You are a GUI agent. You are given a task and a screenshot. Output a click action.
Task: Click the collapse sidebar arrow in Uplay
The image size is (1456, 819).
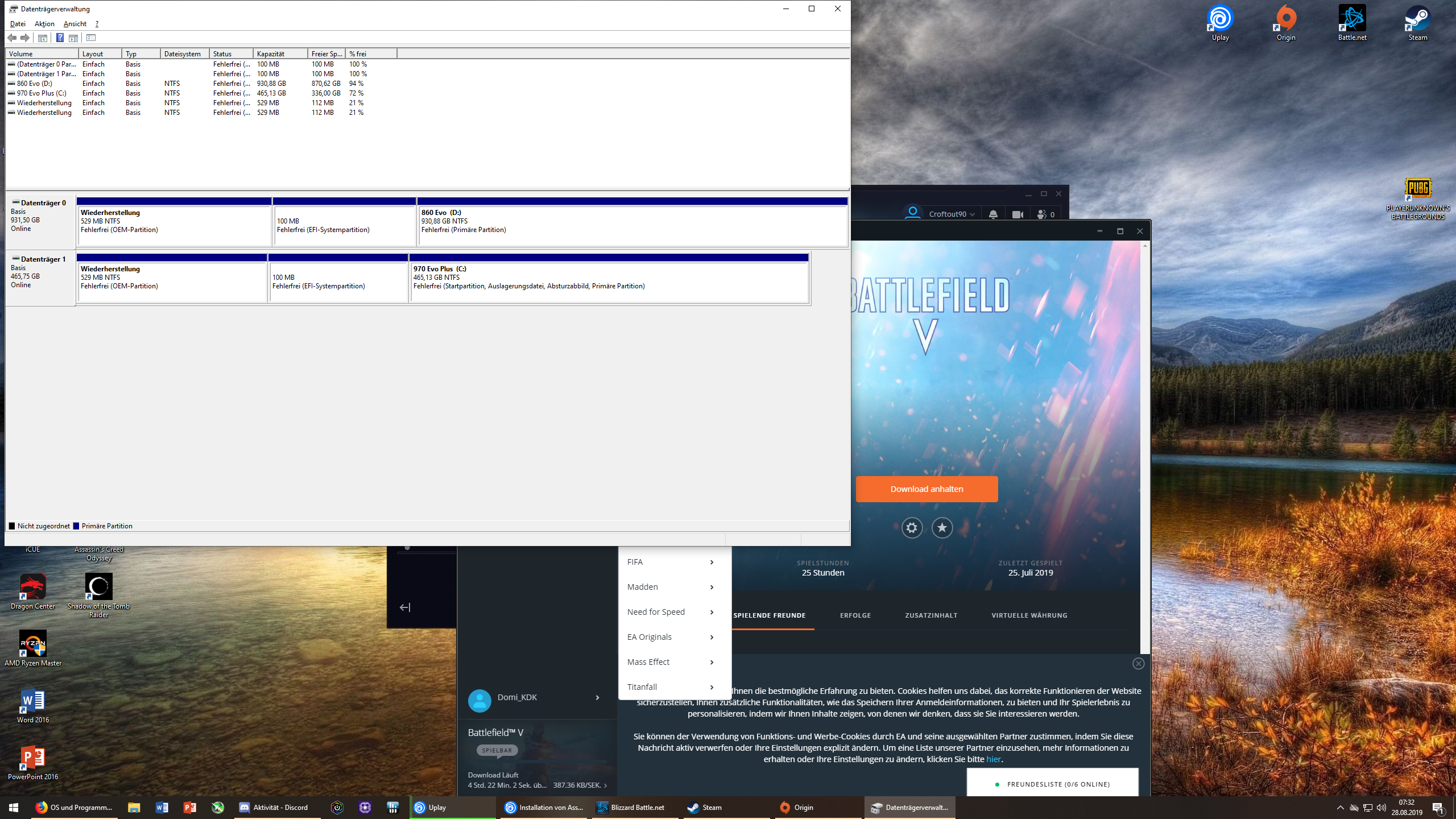pyautogui.click(x=405, y=607)
